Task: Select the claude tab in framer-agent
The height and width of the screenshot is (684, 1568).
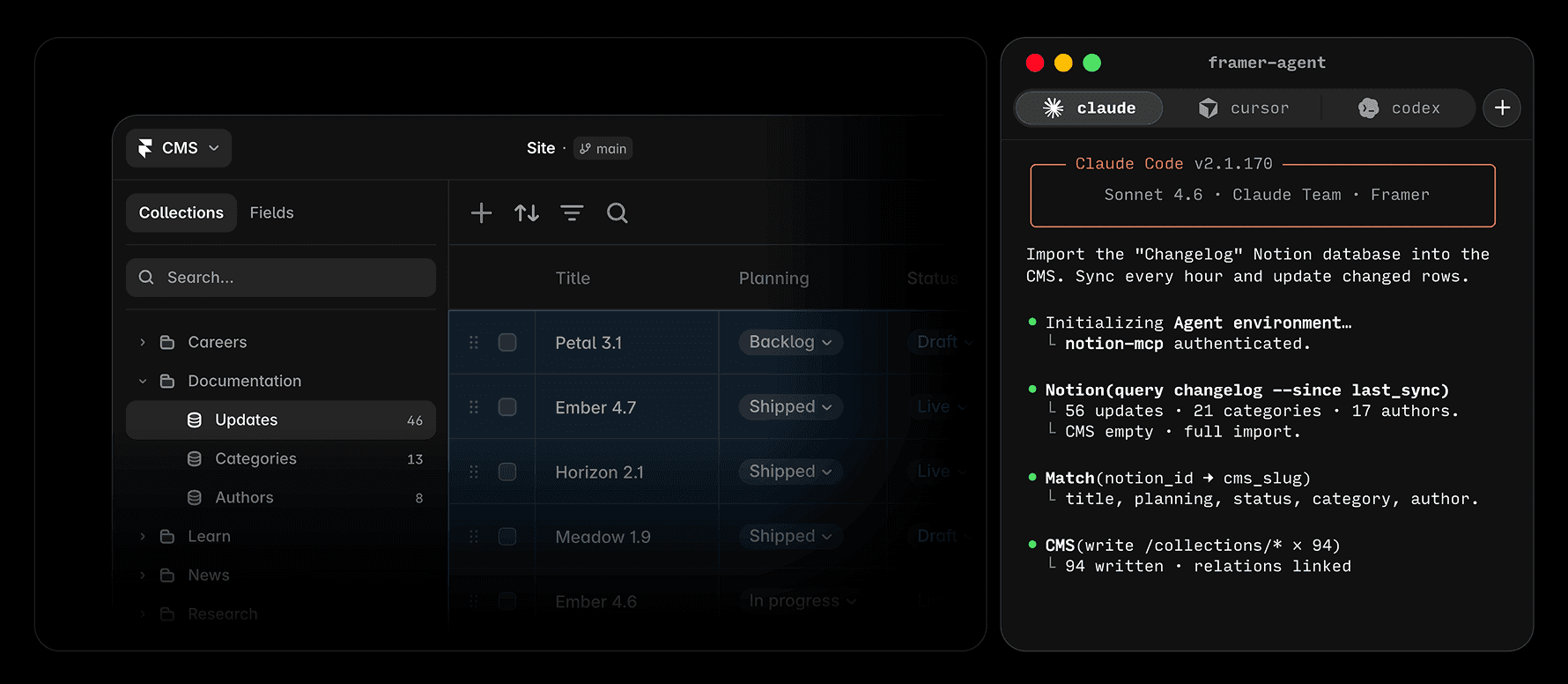Action: tap(1090, 108)
